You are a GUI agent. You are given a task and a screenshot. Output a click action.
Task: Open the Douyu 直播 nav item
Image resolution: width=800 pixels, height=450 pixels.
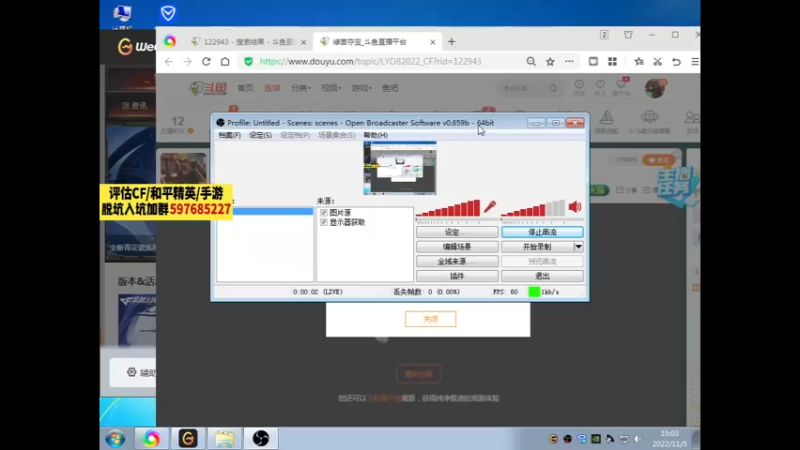(272, 88)
